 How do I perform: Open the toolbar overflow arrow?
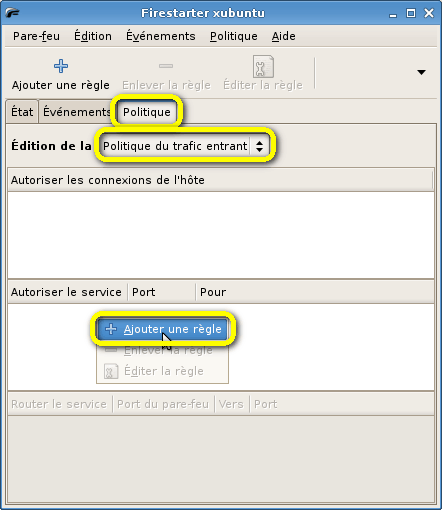421,72
